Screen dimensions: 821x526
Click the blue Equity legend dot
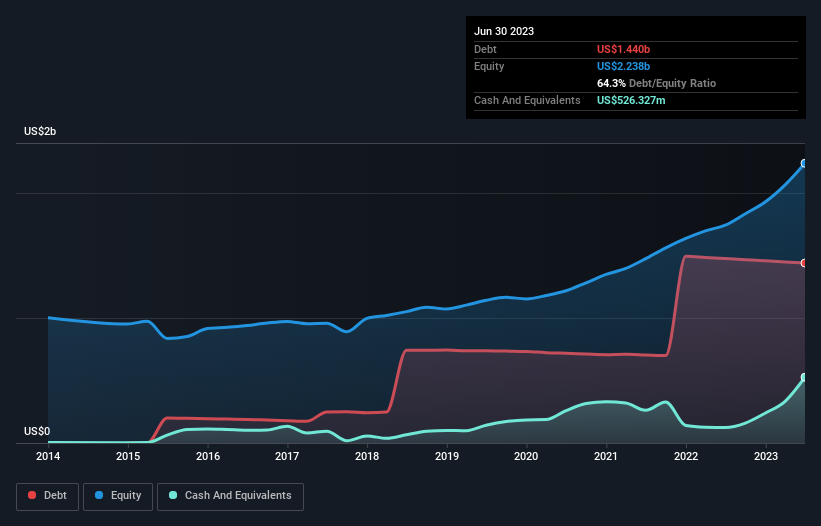click(99, 495)
